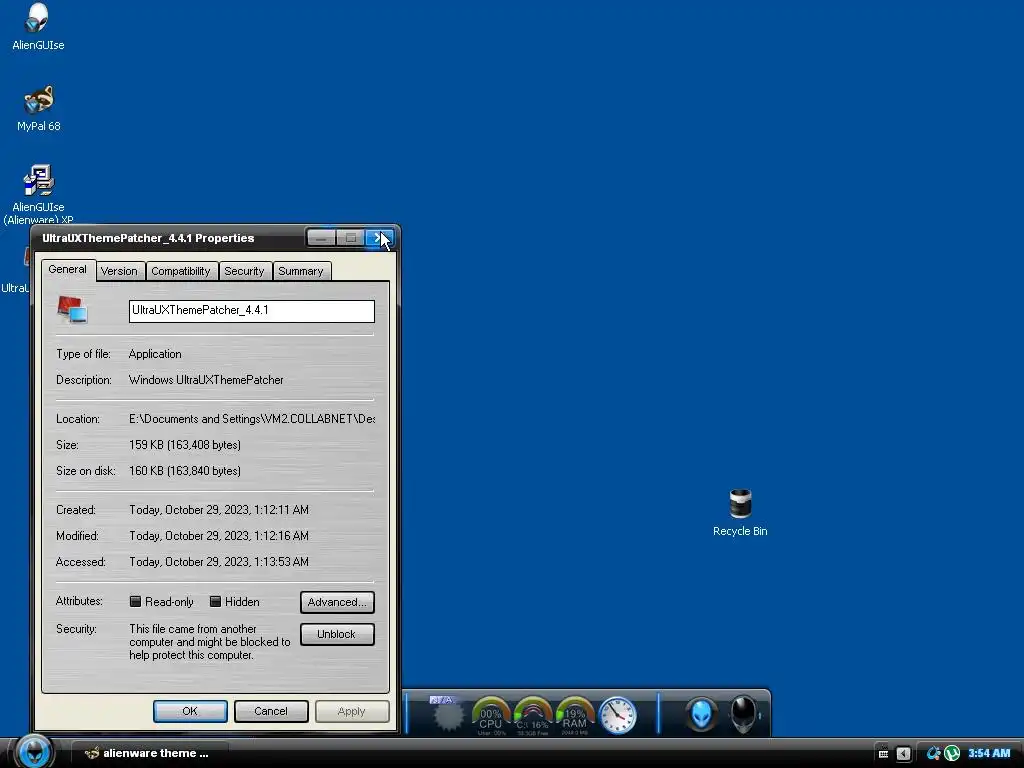
Task: Click the Created date '1:12:11 AM' value
Action: tap(219, 510)
